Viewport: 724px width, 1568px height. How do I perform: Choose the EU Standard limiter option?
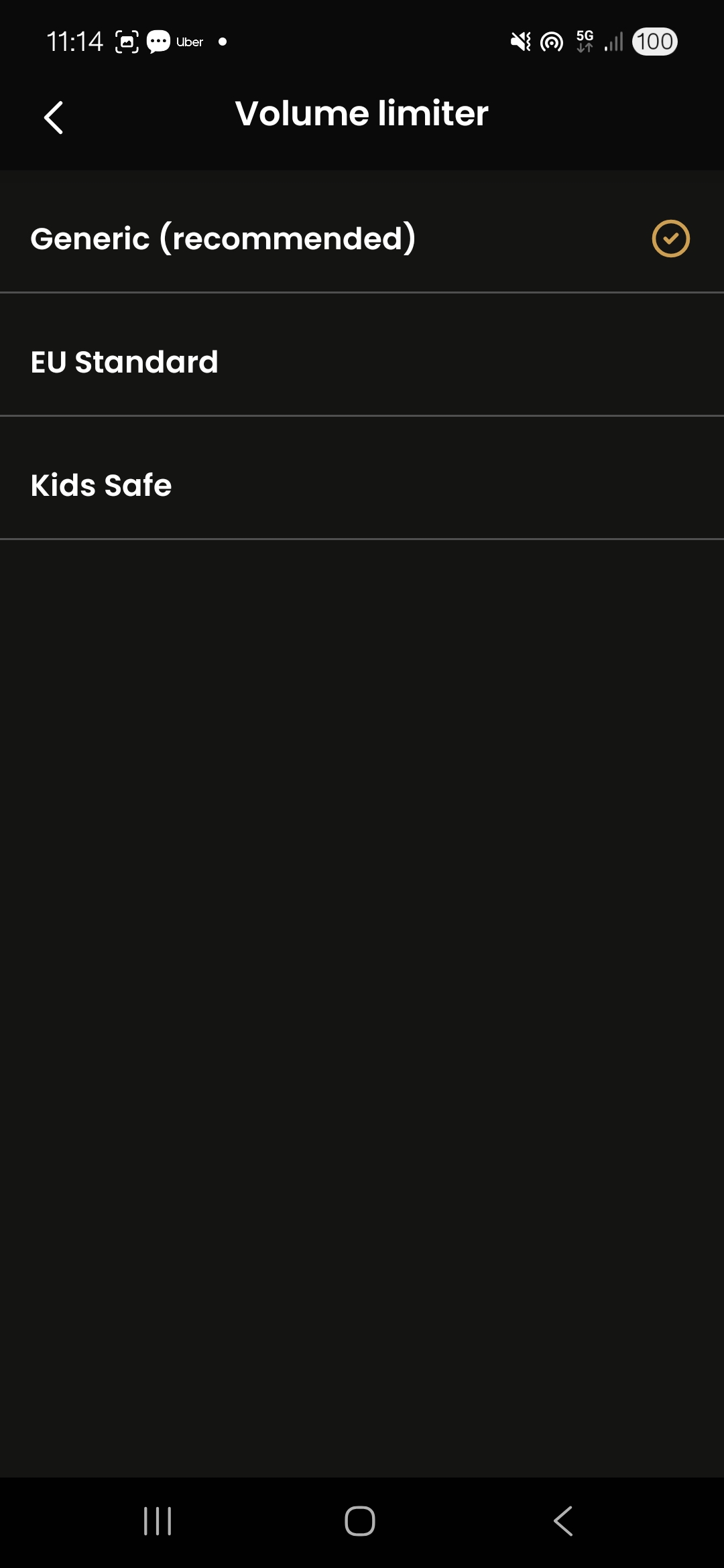tap(125, 362)
